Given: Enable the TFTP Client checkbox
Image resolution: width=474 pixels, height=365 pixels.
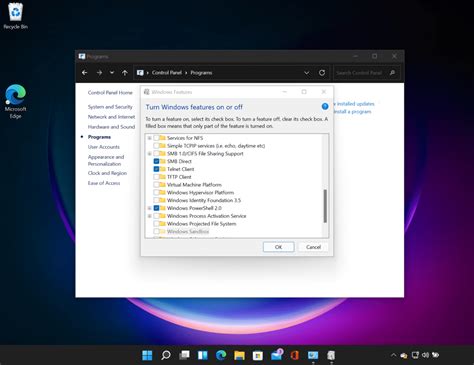Looking at the screenshot, I should [x=156, y=177].
